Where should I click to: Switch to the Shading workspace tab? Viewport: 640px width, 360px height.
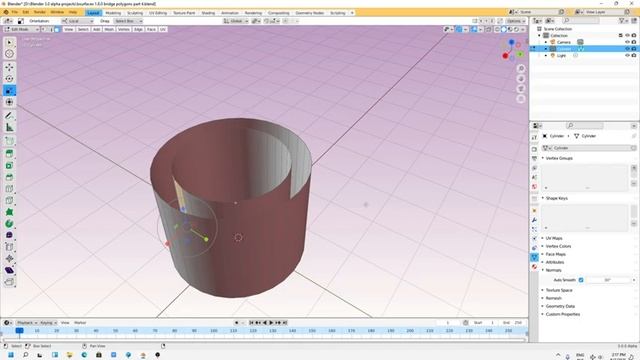coord(208,13)
